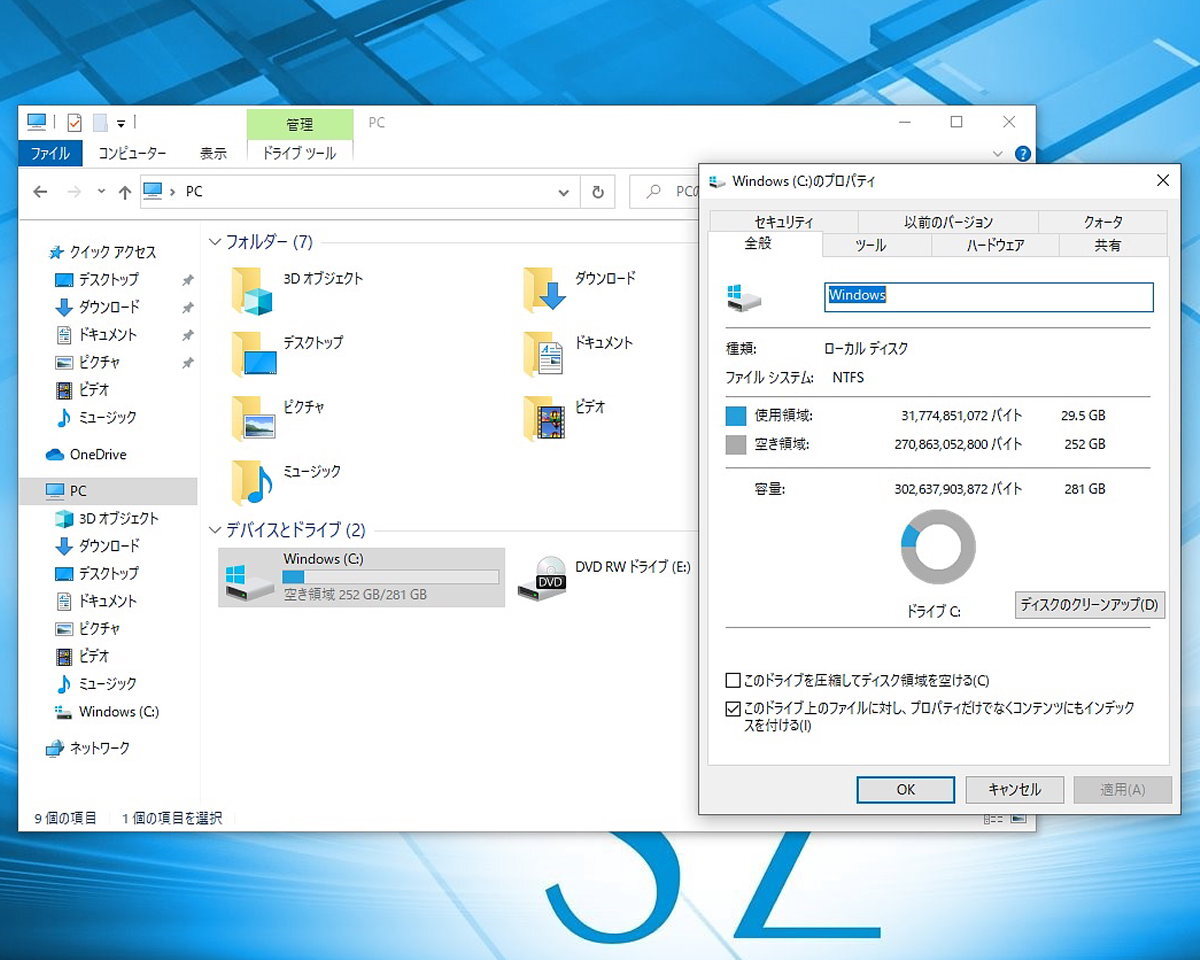Select ビデオ under quick access
The image size is (1200, 960).
coord(94,390)
